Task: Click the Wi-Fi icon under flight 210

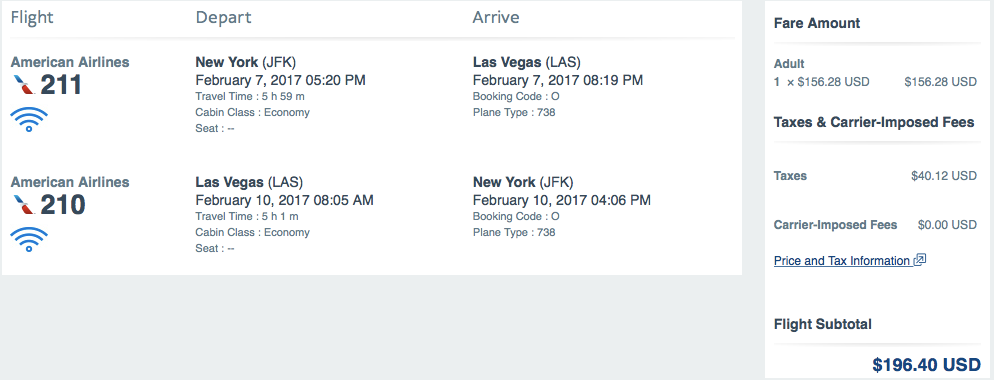Action: pyautogui.click(x=29, y=239)
